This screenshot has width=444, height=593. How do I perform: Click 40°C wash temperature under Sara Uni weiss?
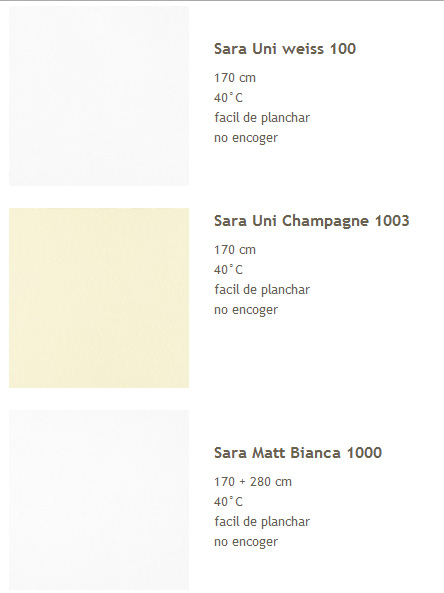point(228,98)
